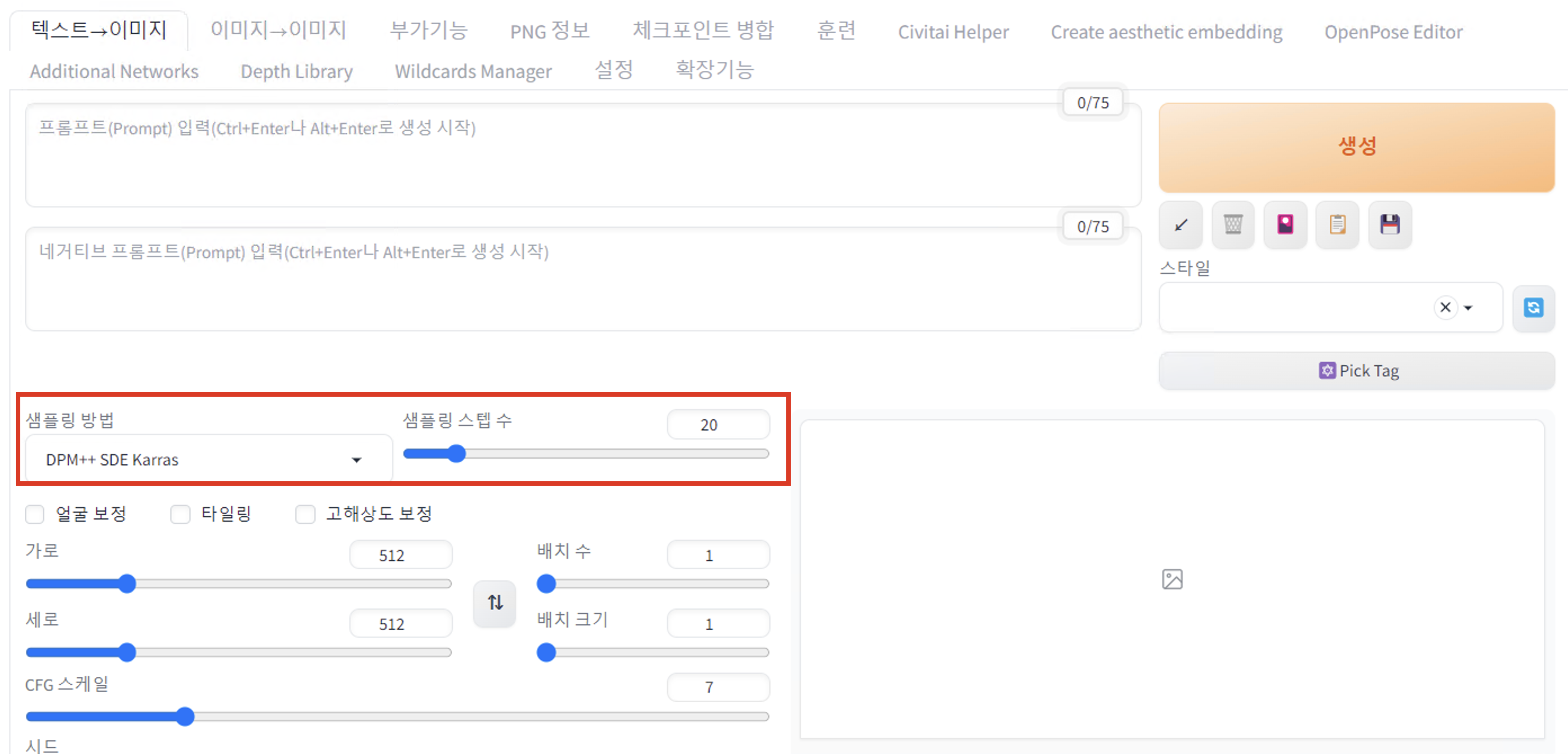
Task: Click the Pick Tag button
Action: (x=1357, y=371)
